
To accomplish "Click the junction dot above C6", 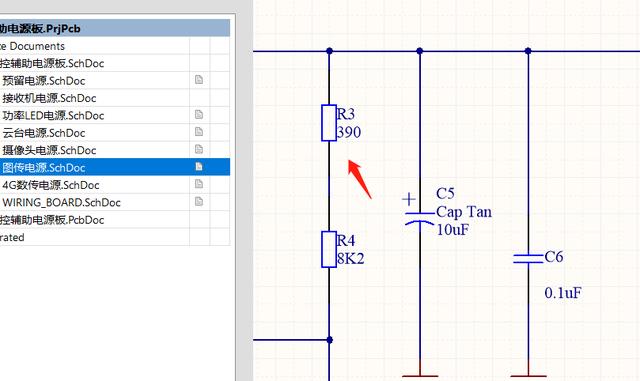I will point(528,51).
